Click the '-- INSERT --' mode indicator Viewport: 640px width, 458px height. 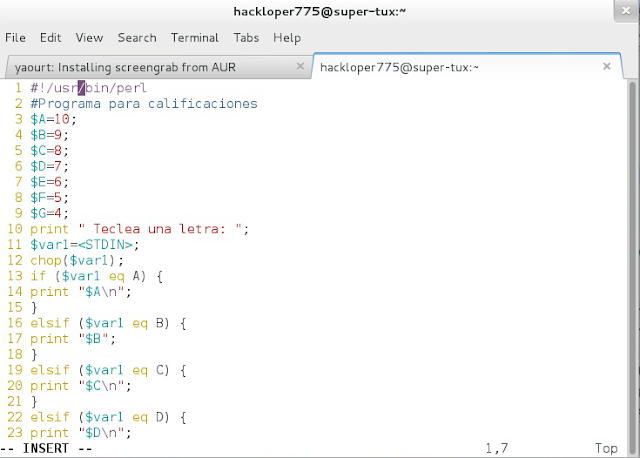tap(46, 448)
